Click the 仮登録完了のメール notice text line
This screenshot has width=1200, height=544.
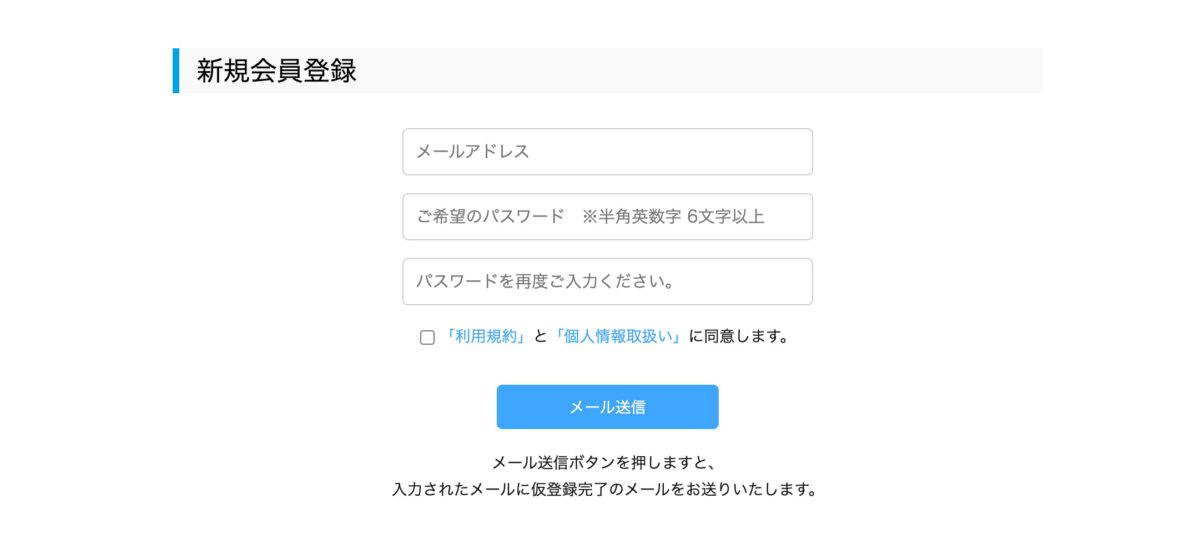click(x=605, y=490)
